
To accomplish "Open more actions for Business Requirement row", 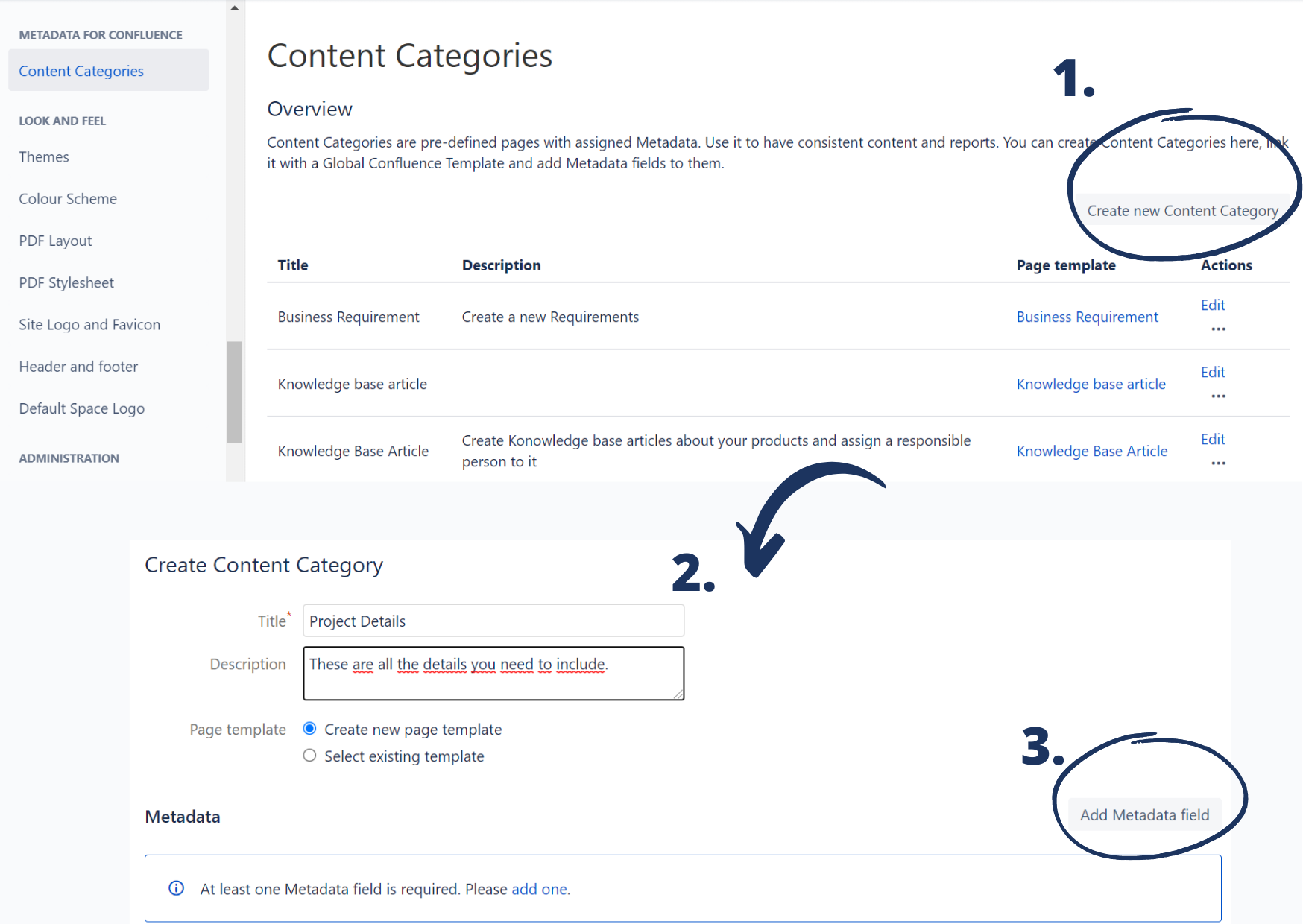I will pos(1218,329).
